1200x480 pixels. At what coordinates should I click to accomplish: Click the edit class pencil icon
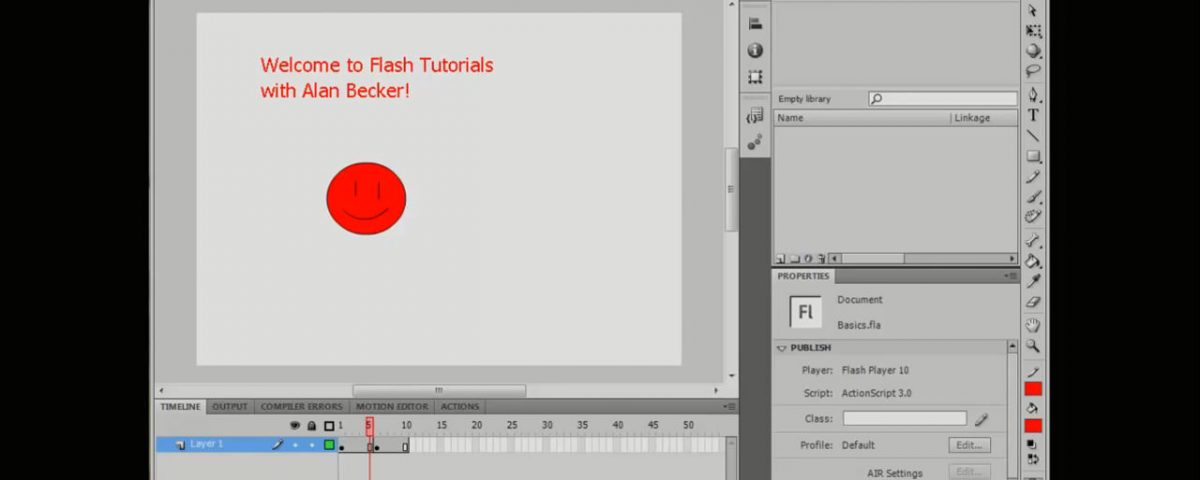[x=982, y=419]
